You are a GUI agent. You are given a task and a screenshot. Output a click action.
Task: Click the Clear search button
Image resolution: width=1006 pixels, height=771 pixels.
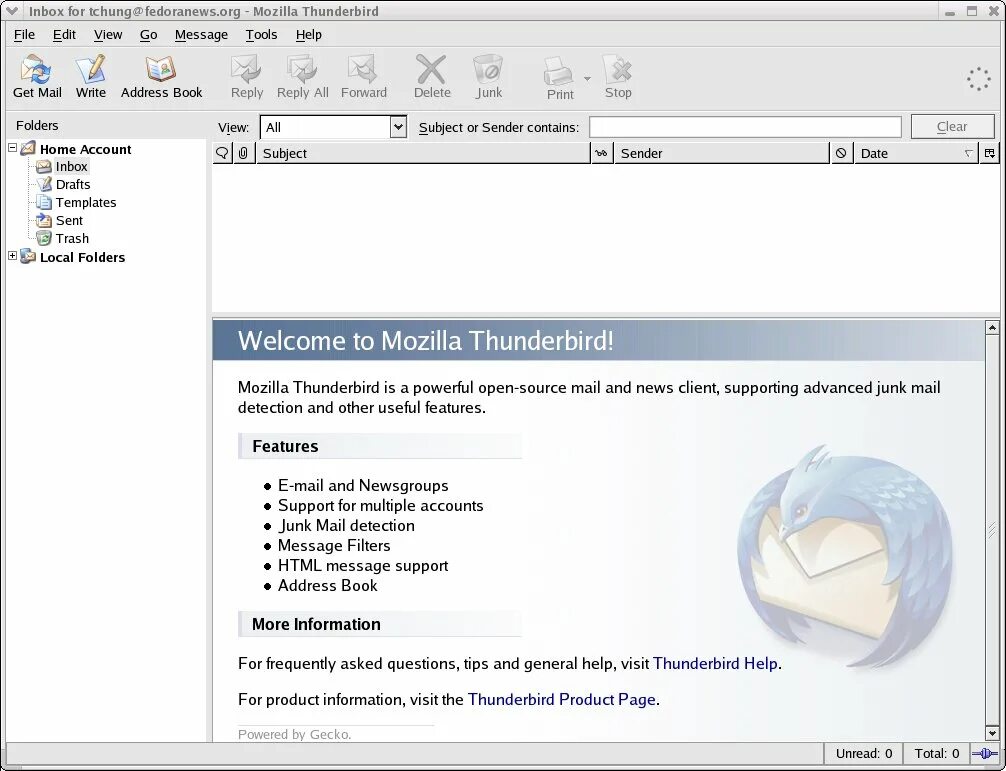click(952, 127)
